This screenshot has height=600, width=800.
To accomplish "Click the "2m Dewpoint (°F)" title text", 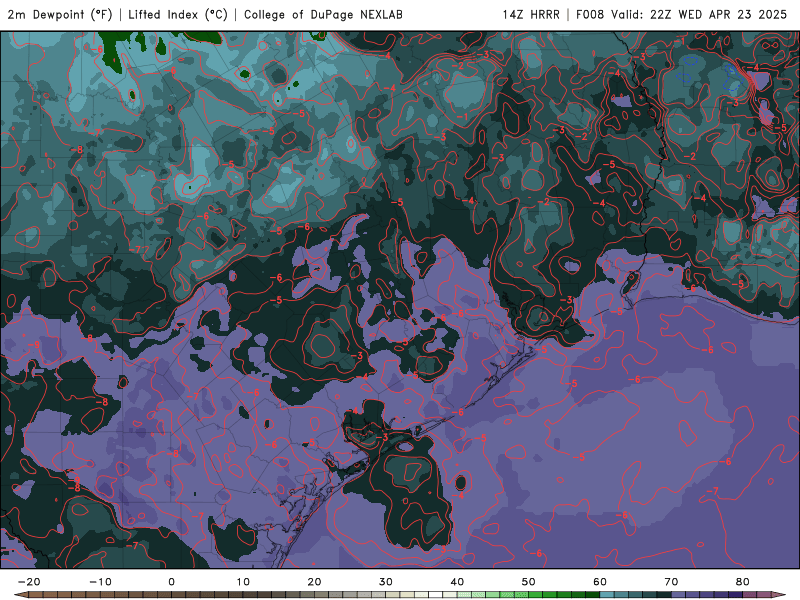I will coord(60,15).
